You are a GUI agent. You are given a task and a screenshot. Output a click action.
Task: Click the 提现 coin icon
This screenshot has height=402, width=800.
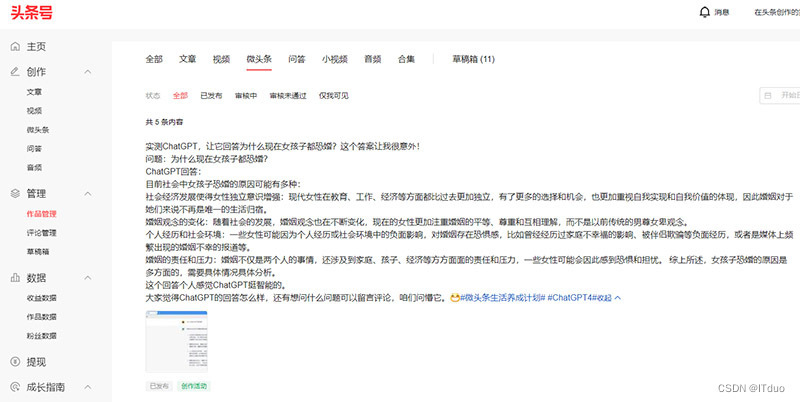coord(15,362)
